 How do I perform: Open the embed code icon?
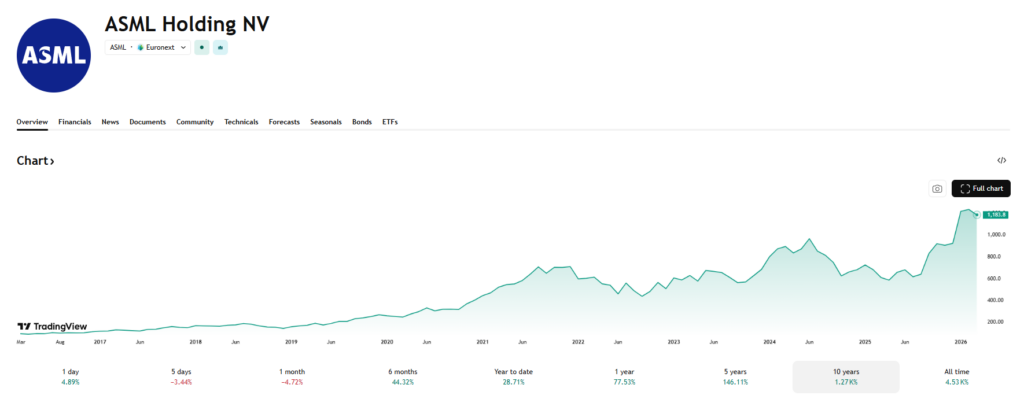click(x=1002, y=160)
